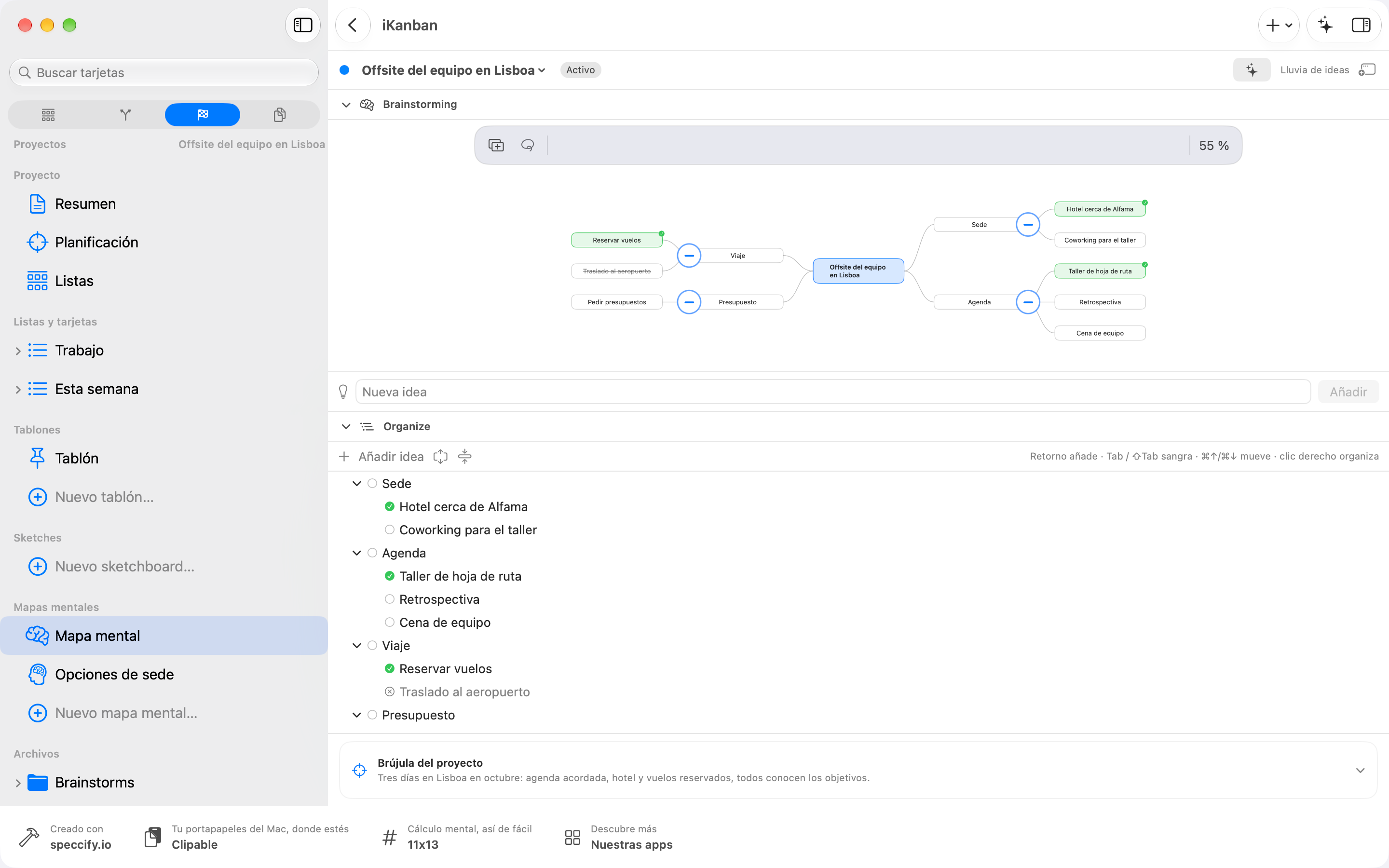Go back with the arrow button
Viewport: 1389px width, 868px height.
coord(353,25)
